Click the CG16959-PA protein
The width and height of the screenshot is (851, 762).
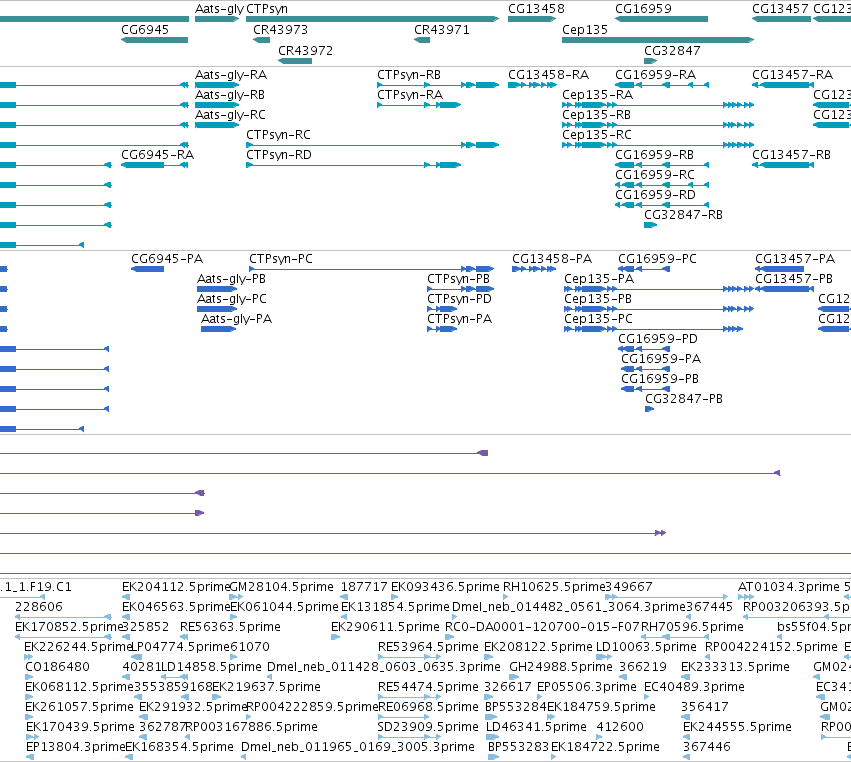[645, 370]
